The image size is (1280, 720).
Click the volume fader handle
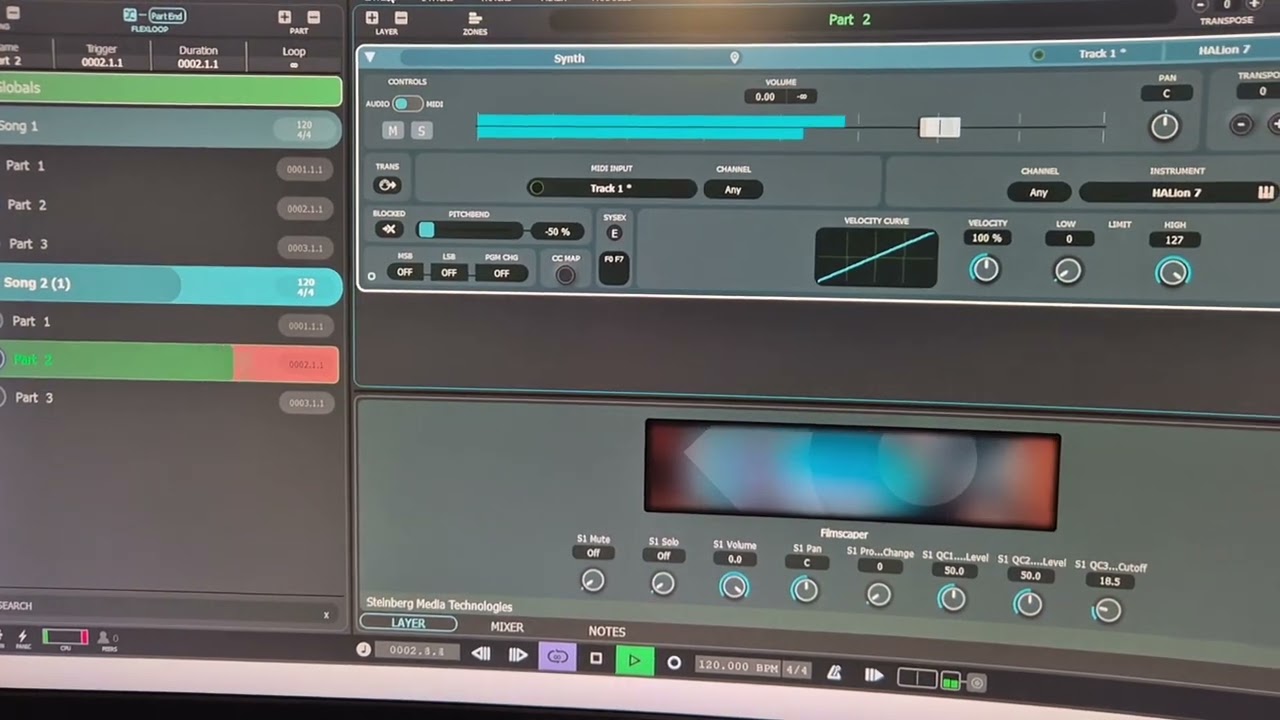tap(940, 126)
